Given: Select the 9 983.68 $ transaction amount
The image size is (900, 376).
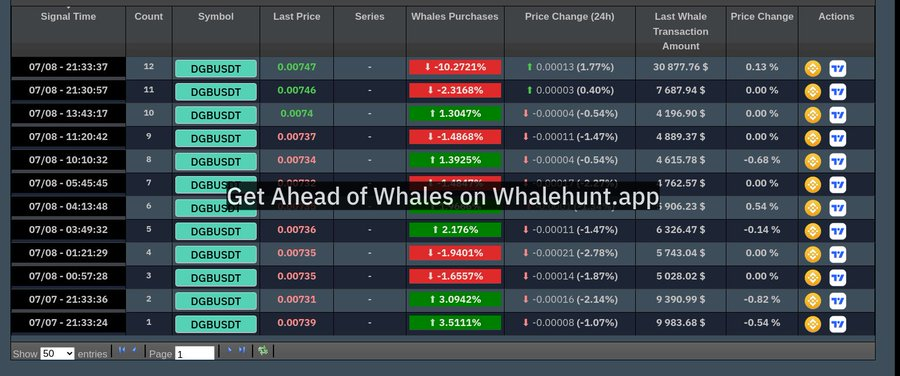Looking at the screenshot, I should (680, 323).
